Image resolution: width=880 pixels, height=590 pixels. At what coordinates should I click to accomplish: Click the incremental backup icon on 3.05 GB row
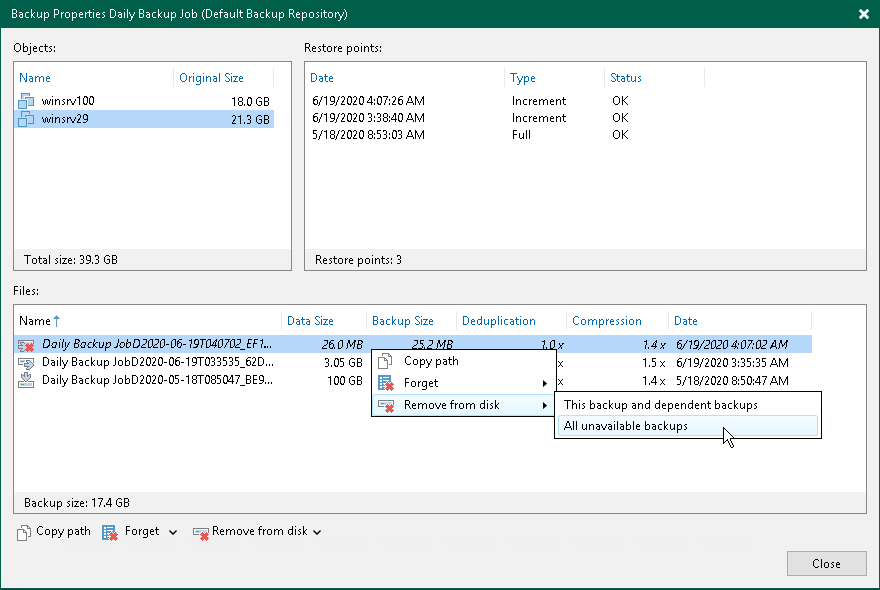point(25,362)
